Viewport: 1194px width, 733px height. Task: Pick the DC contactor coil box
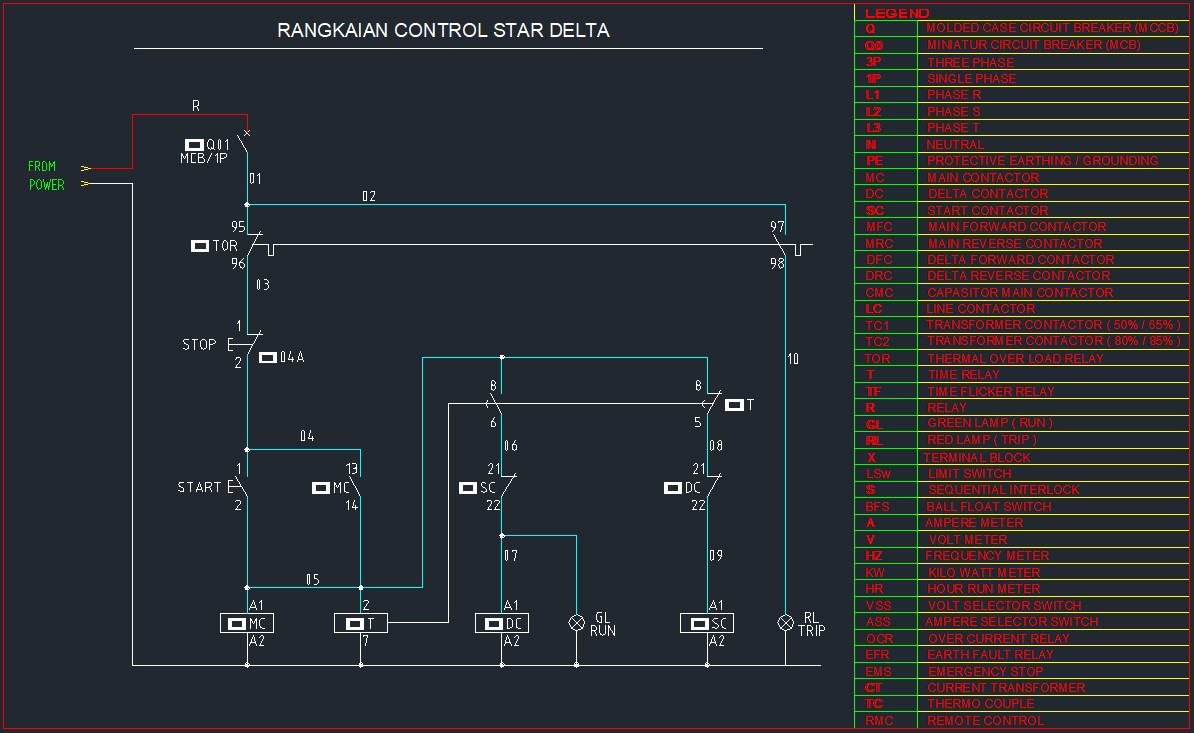pos(502,623)
